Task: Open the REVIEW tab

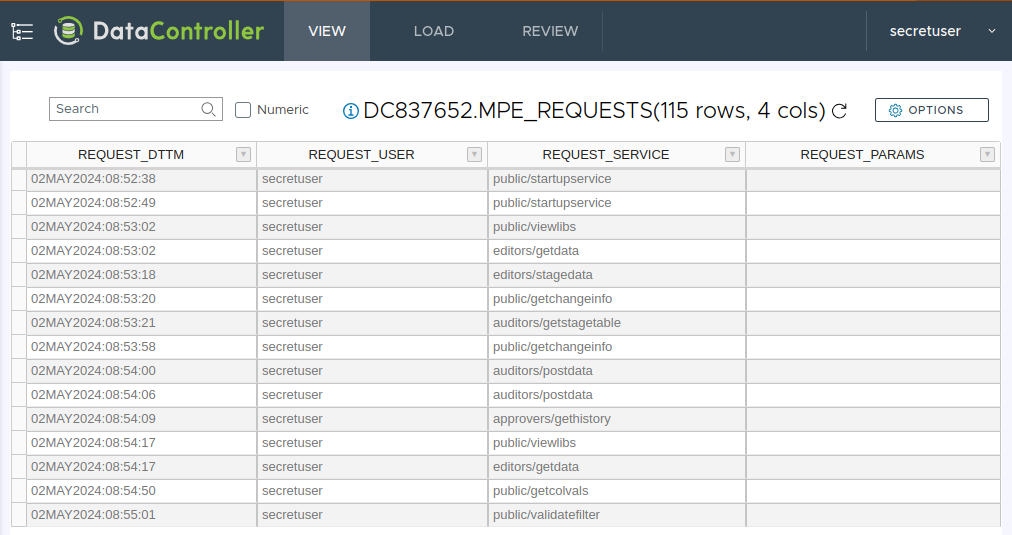Action: point(550,31)
